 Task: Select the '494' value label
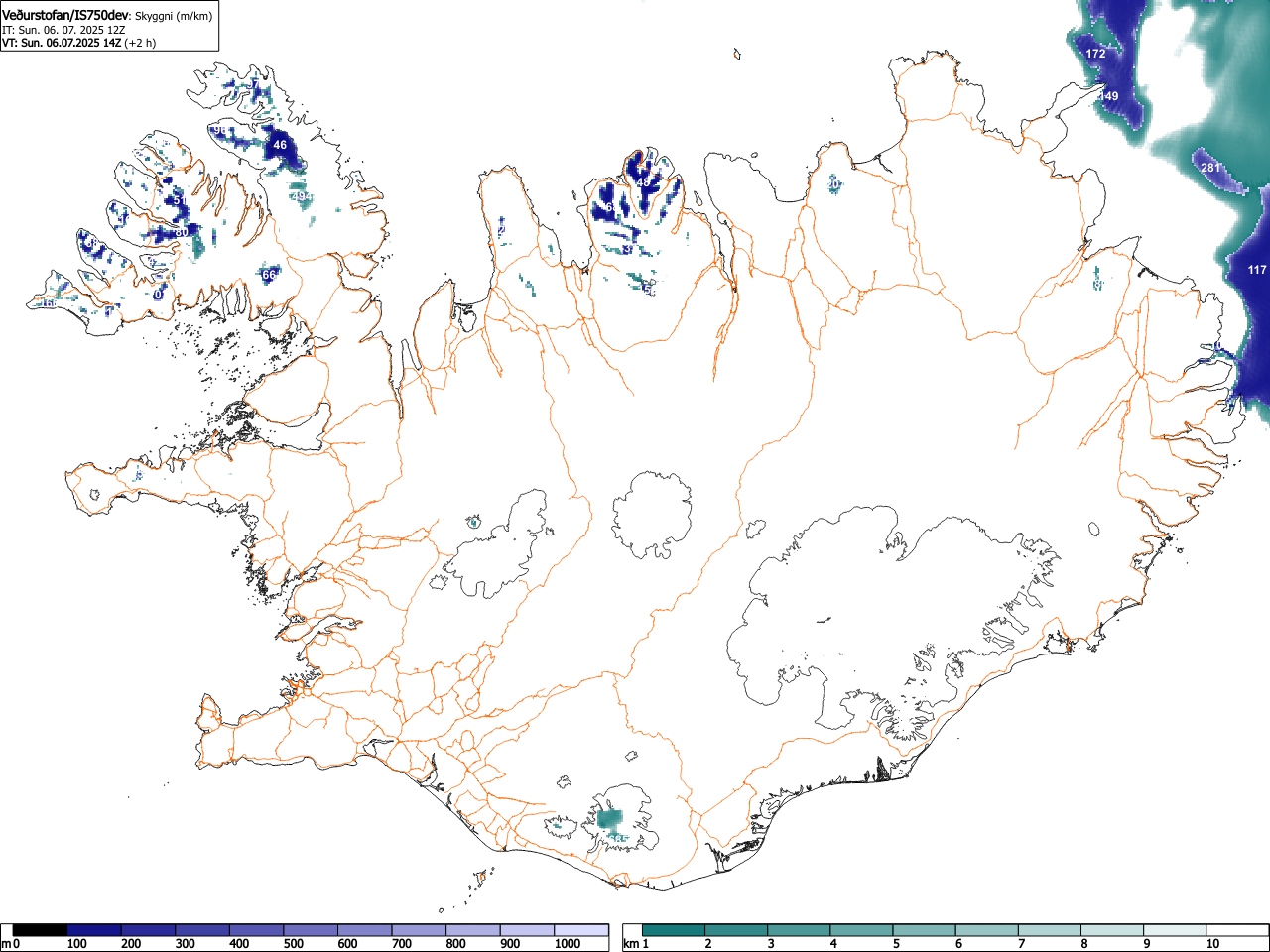[x=301, y=196]
